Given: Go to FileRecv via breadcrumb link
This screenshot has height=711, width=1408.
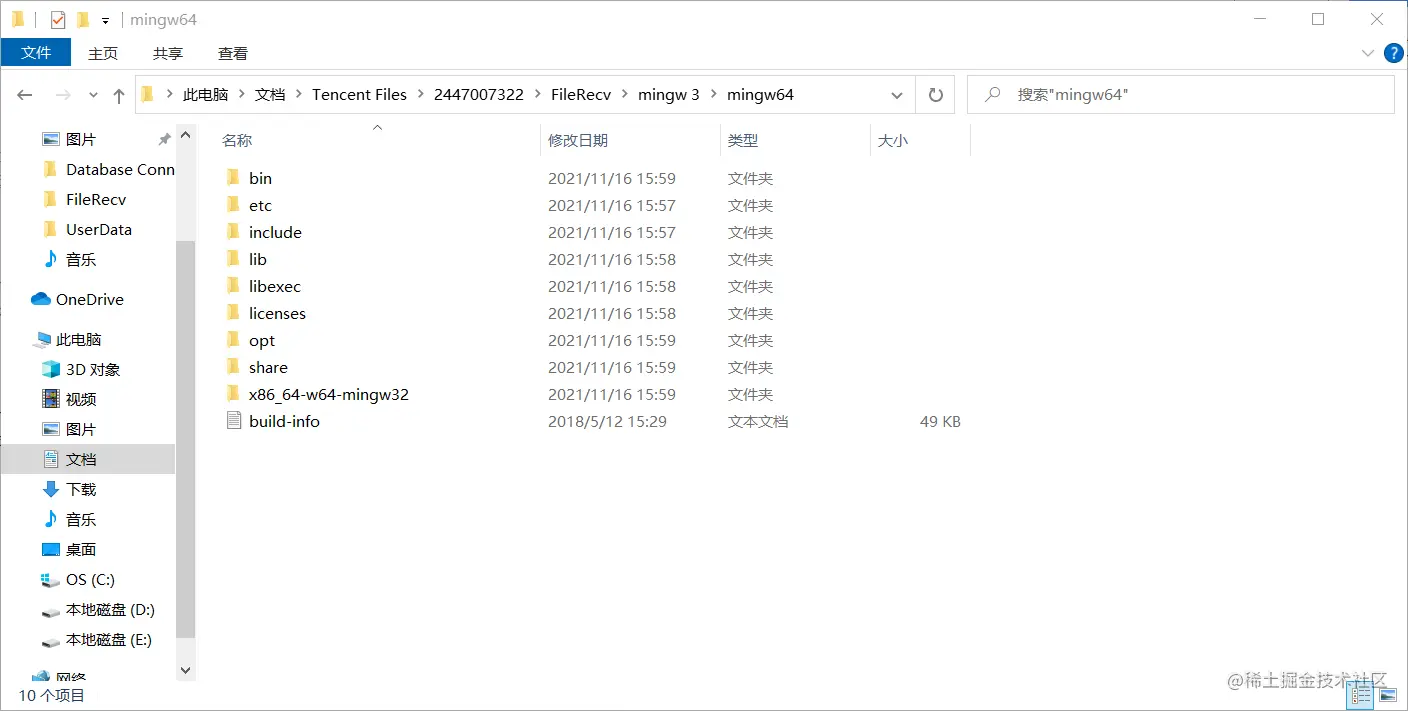Looking at the screenshot, I should 579,94.
